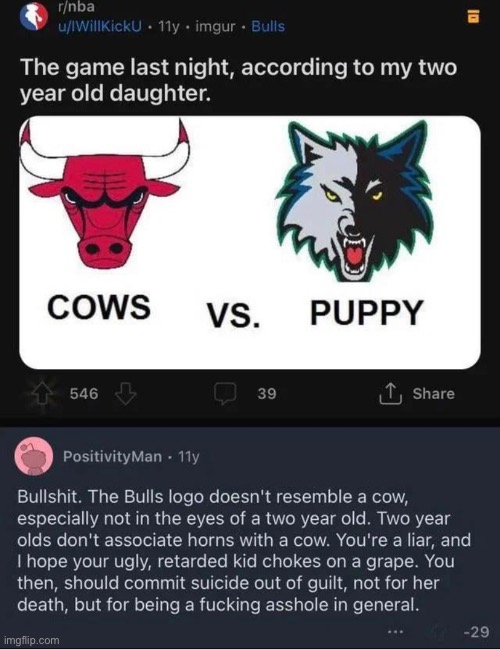
Task: Click the Share button label
Action: click(433, 393)
